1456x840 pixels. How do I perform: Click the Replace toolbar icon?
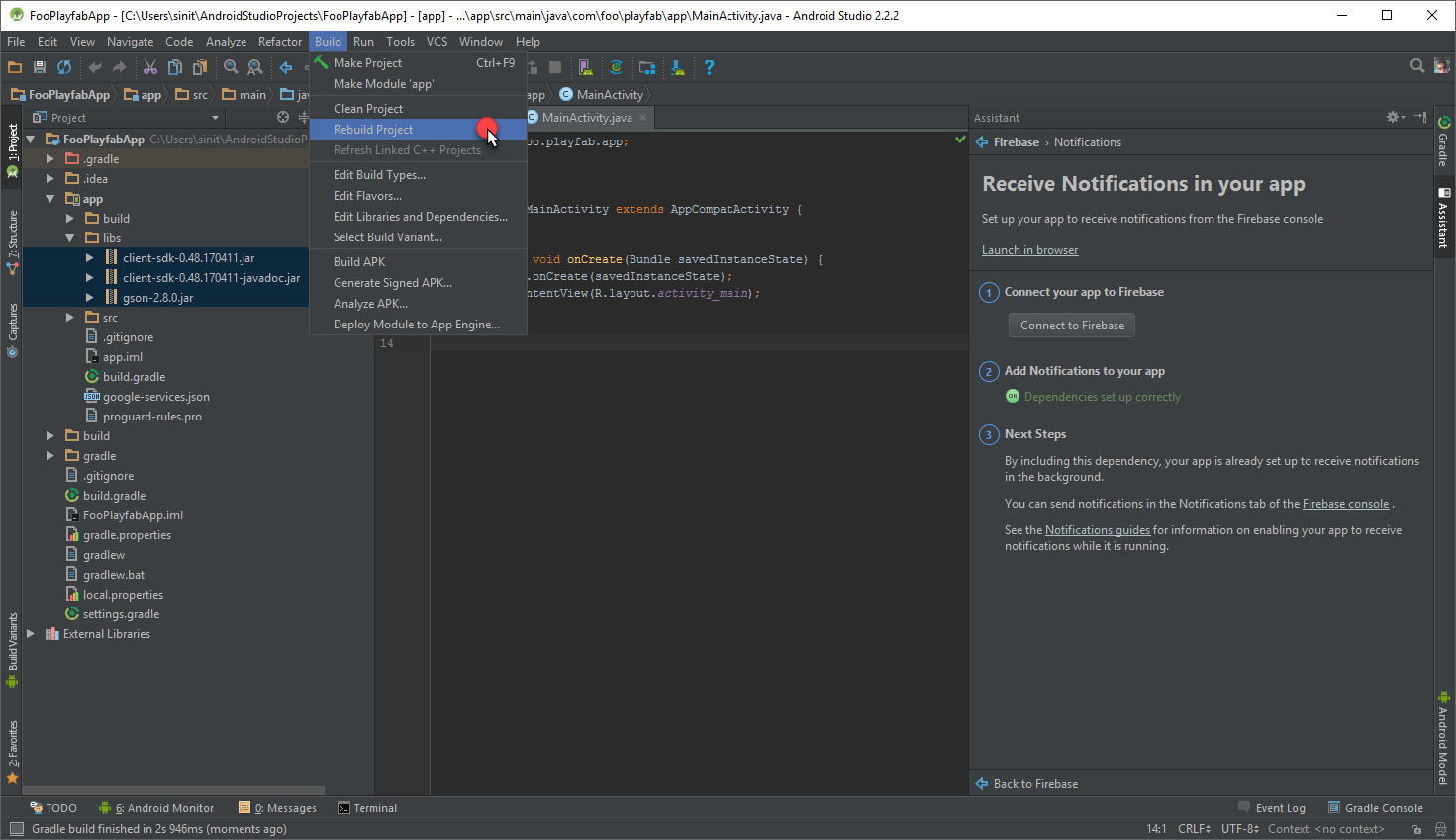[255, 67]
